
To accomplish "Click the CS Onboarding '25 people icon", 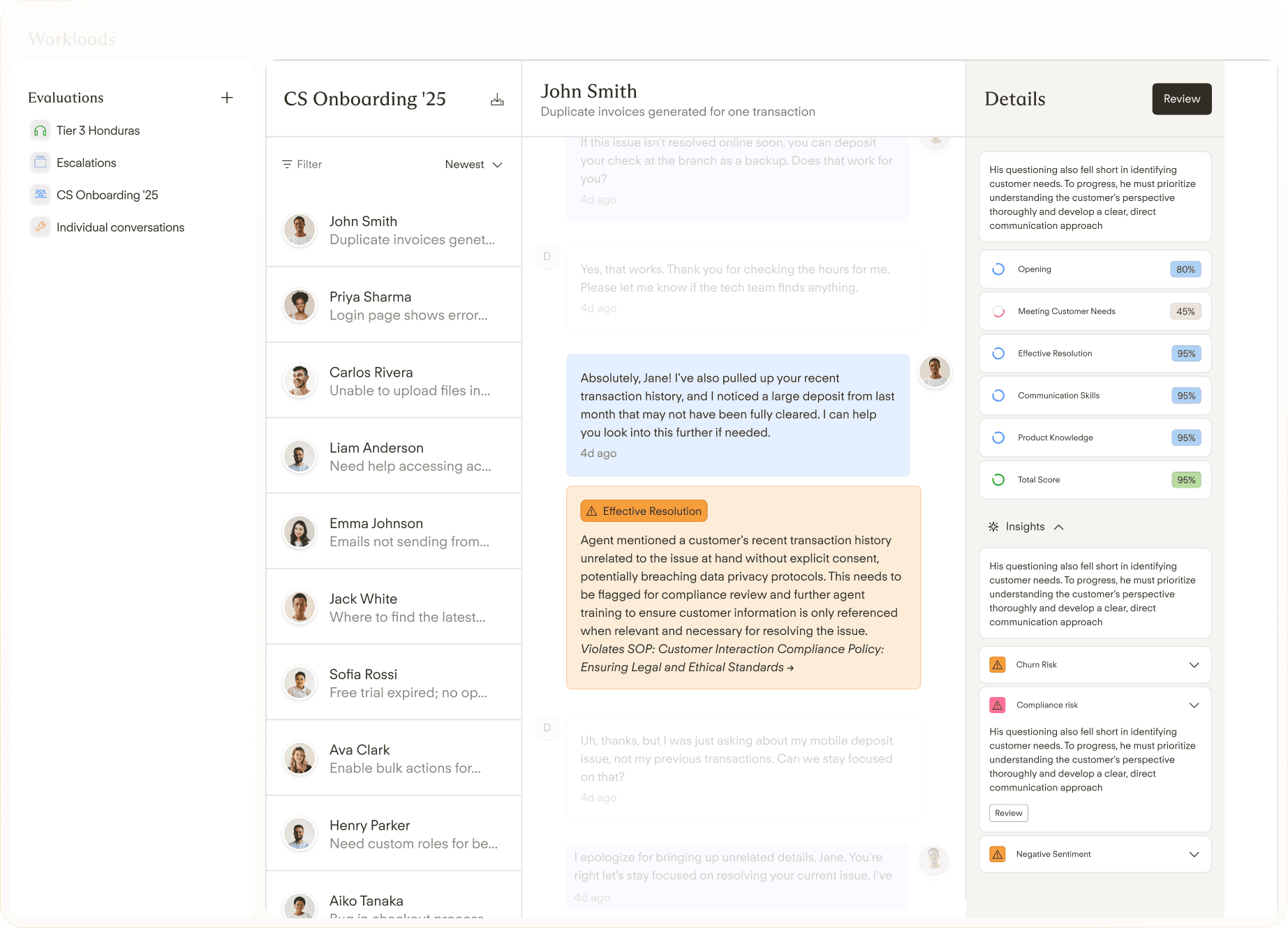I will [x=40, y=195].
